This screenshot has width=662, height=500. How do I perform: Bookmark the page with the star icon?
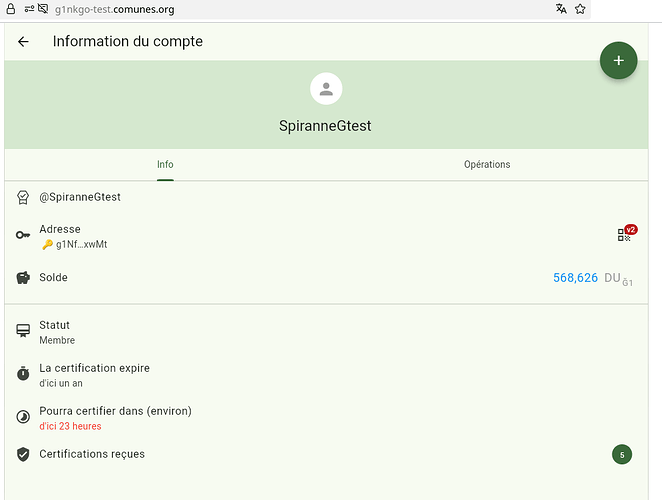click(x=580, y=8)
